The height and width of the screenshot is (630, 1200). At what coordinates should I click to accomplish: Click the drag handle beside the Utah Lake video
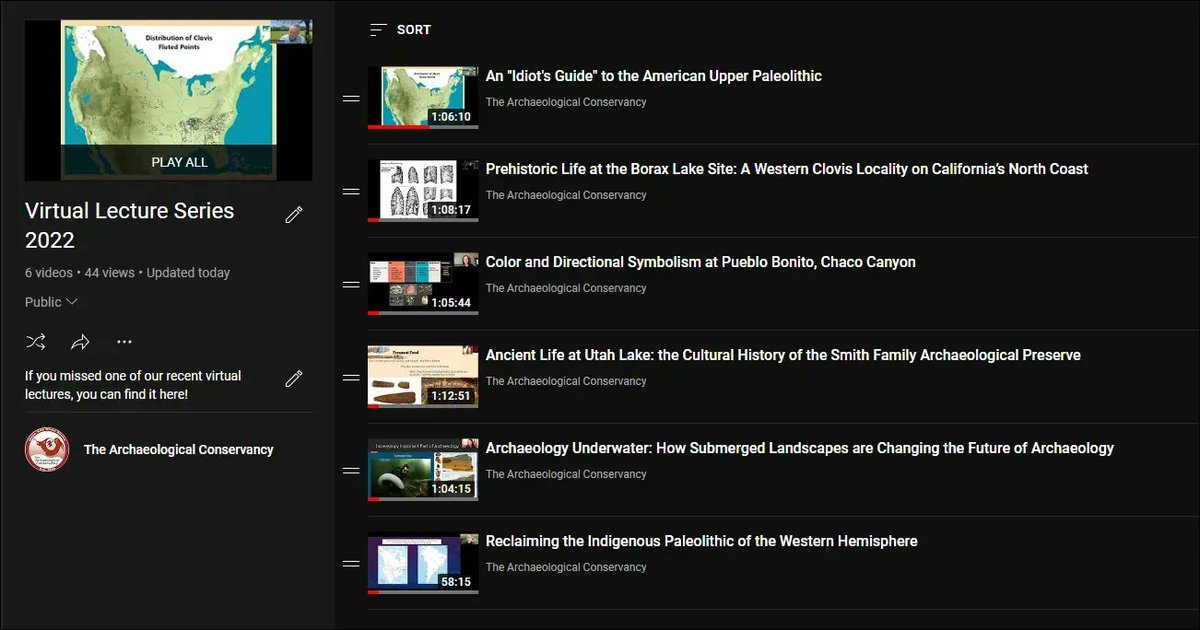[x=350, y=376]
